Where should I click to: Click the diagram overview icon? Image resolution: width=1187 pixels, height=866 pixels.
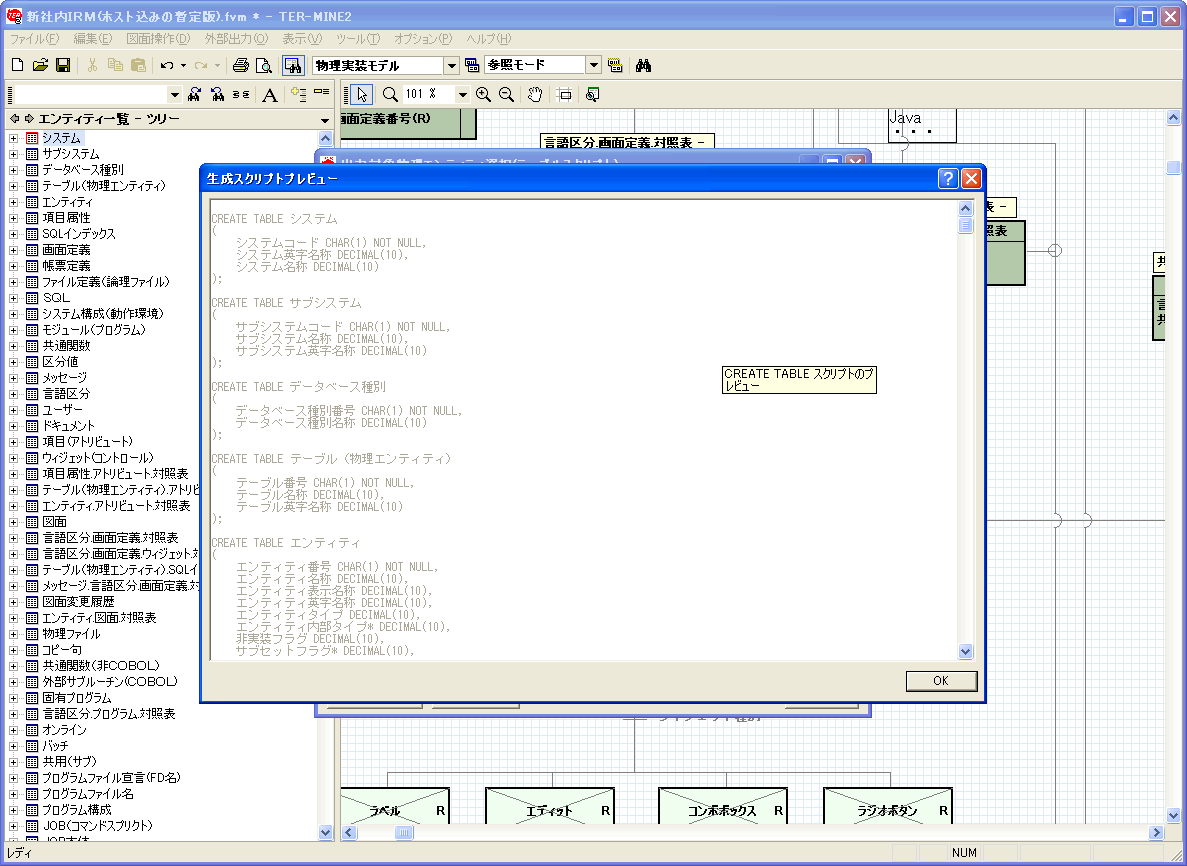click(593, 95)
